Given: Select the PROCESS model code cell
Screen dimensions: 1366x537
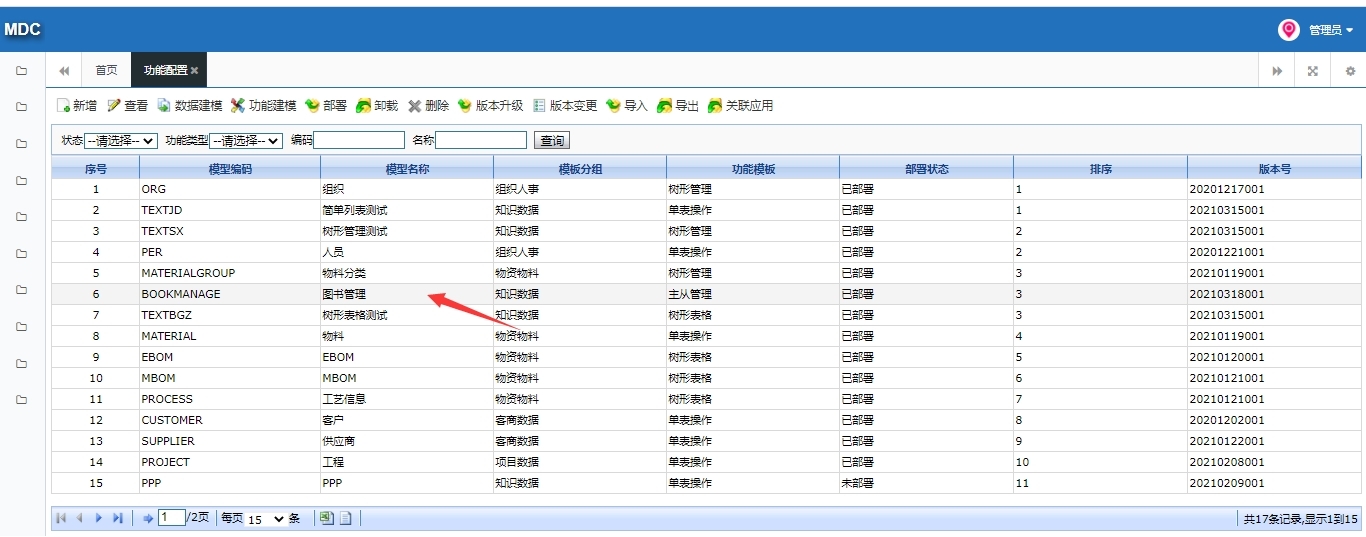Looking at the screenshot, I should click(x=230, y=399).
